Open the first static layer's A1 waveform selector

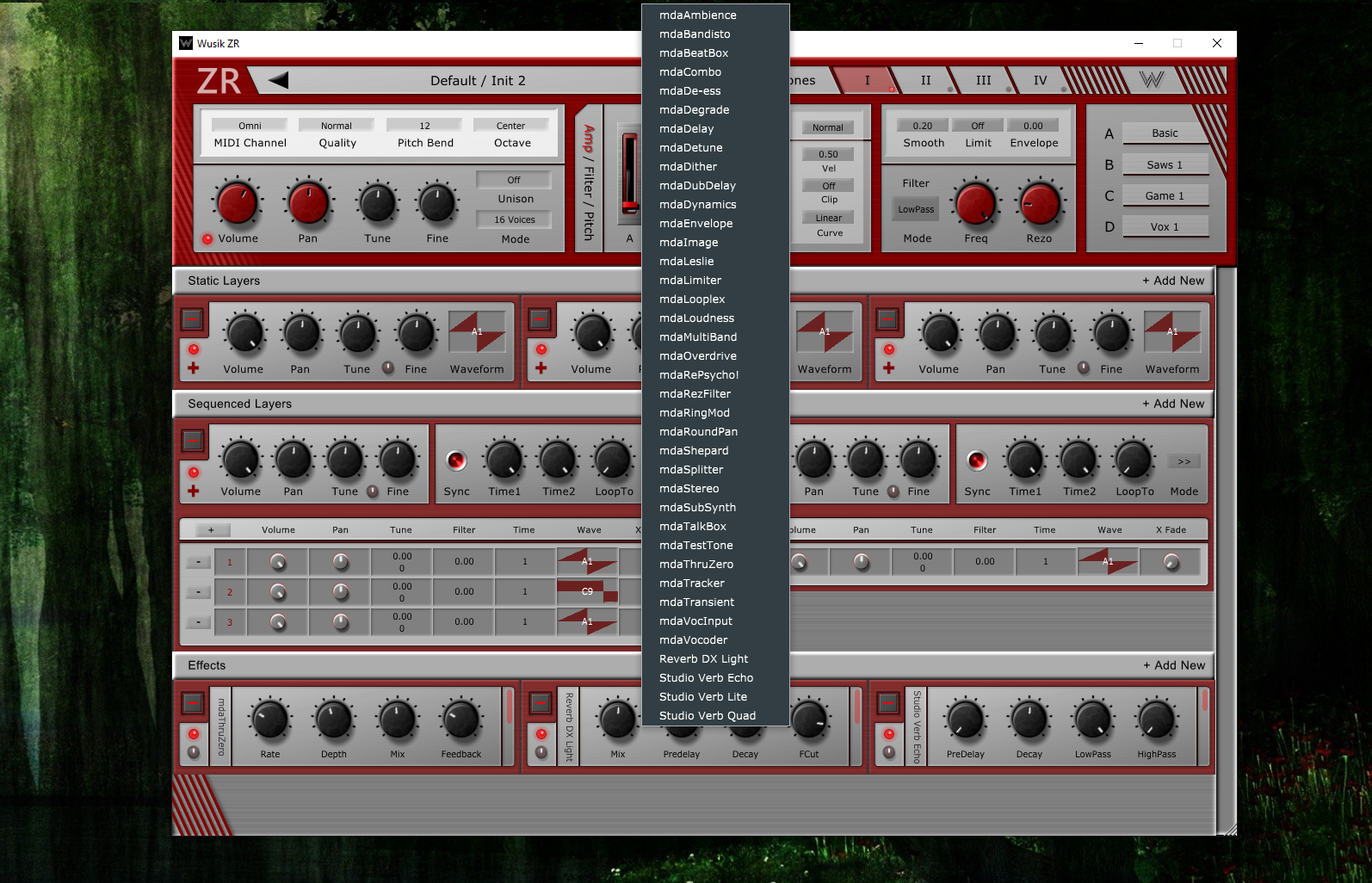click(x=477, y=332)
